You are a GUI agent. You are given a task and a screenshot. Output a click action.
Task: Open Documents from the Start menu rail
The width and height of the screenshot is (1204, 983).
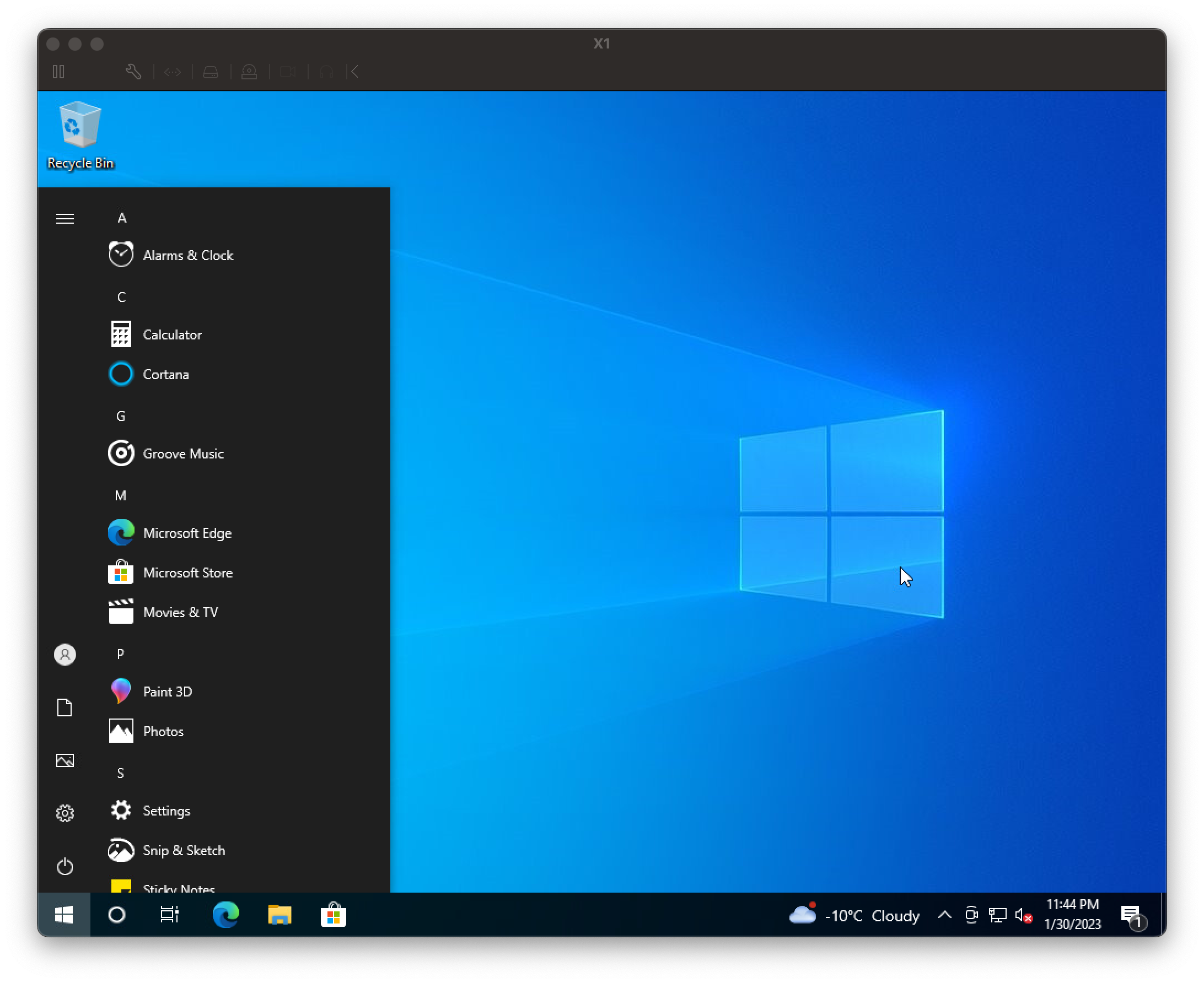[65, 707]
